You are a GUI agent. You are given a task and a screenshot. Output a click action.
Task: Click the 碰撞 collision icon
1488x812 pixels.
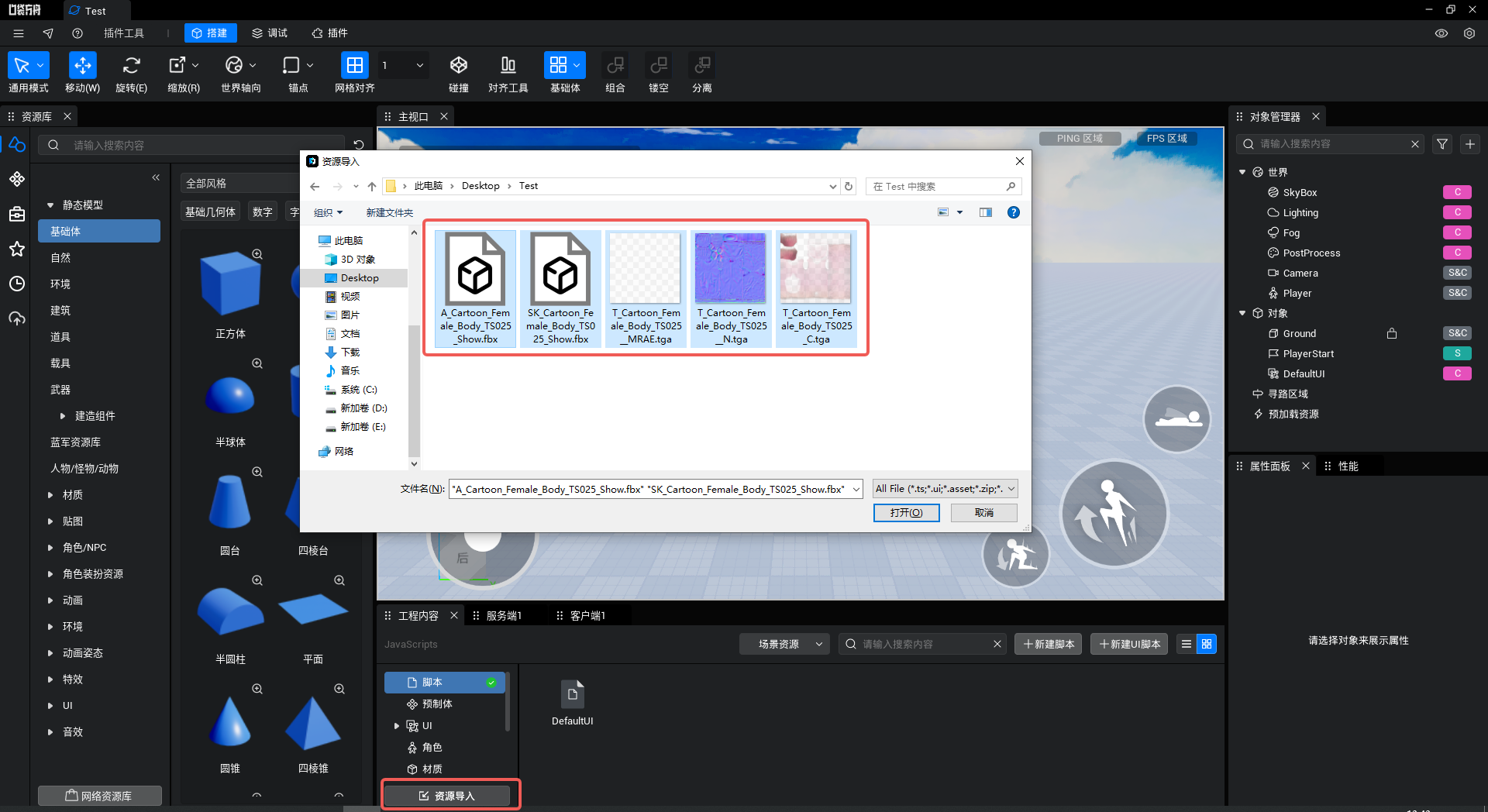coord(459,65)
